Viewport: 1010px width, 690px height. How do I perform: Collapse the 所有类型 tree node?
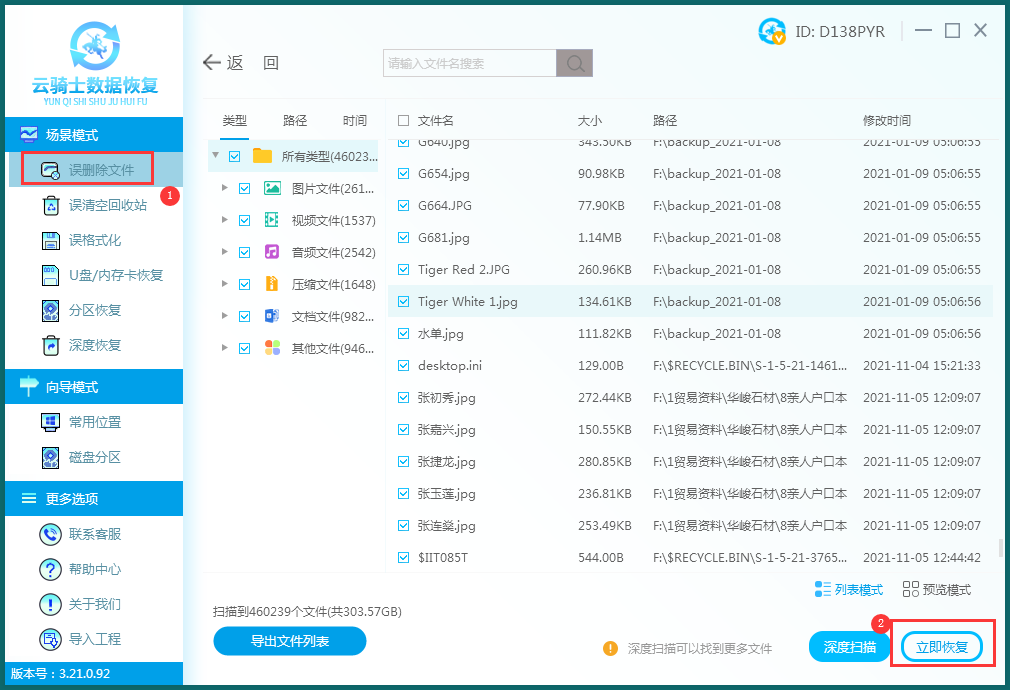[216, 155]
